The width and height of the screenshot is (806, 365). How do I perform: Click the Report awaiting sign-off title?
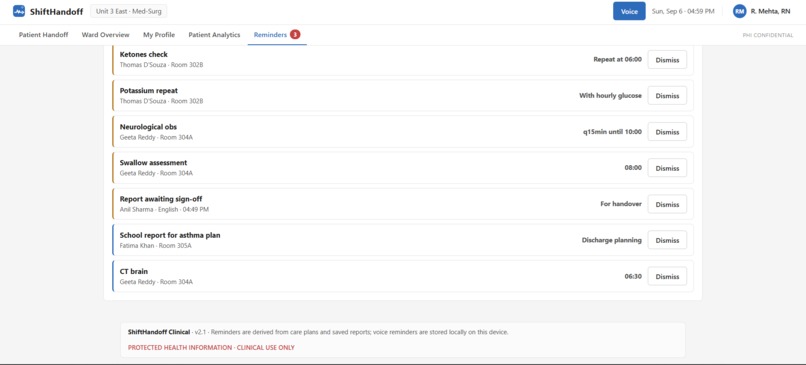162,199
